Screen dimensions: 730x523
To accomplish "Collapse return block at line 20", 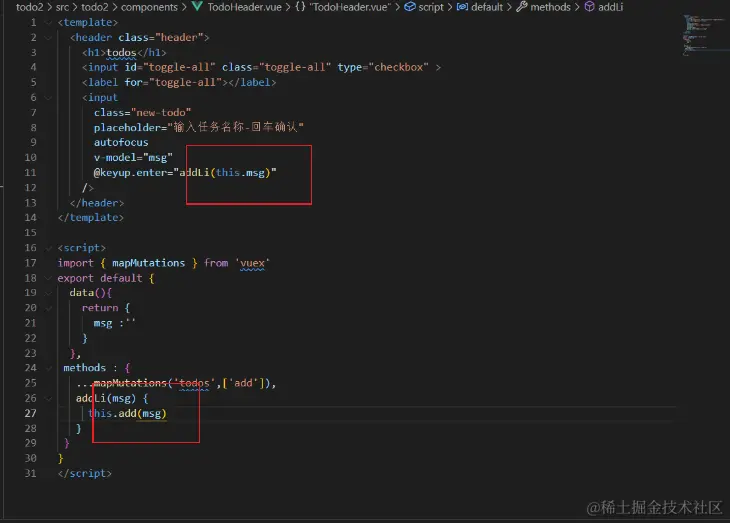I will (x=48, y=308).
